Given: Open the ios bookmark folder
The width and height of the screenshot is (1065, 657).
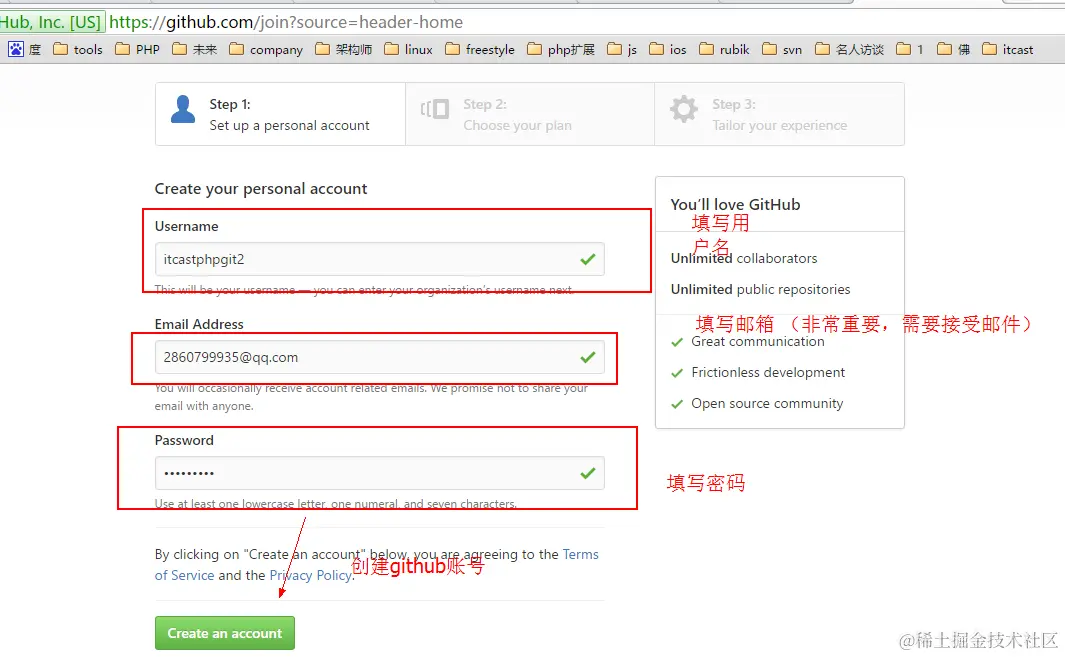Looking at the screenshot, I should [668, 50].
